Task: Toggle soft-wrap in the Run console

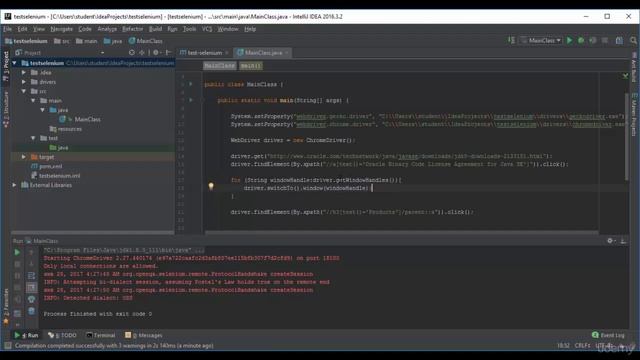Action: click(x=31, y=276)
